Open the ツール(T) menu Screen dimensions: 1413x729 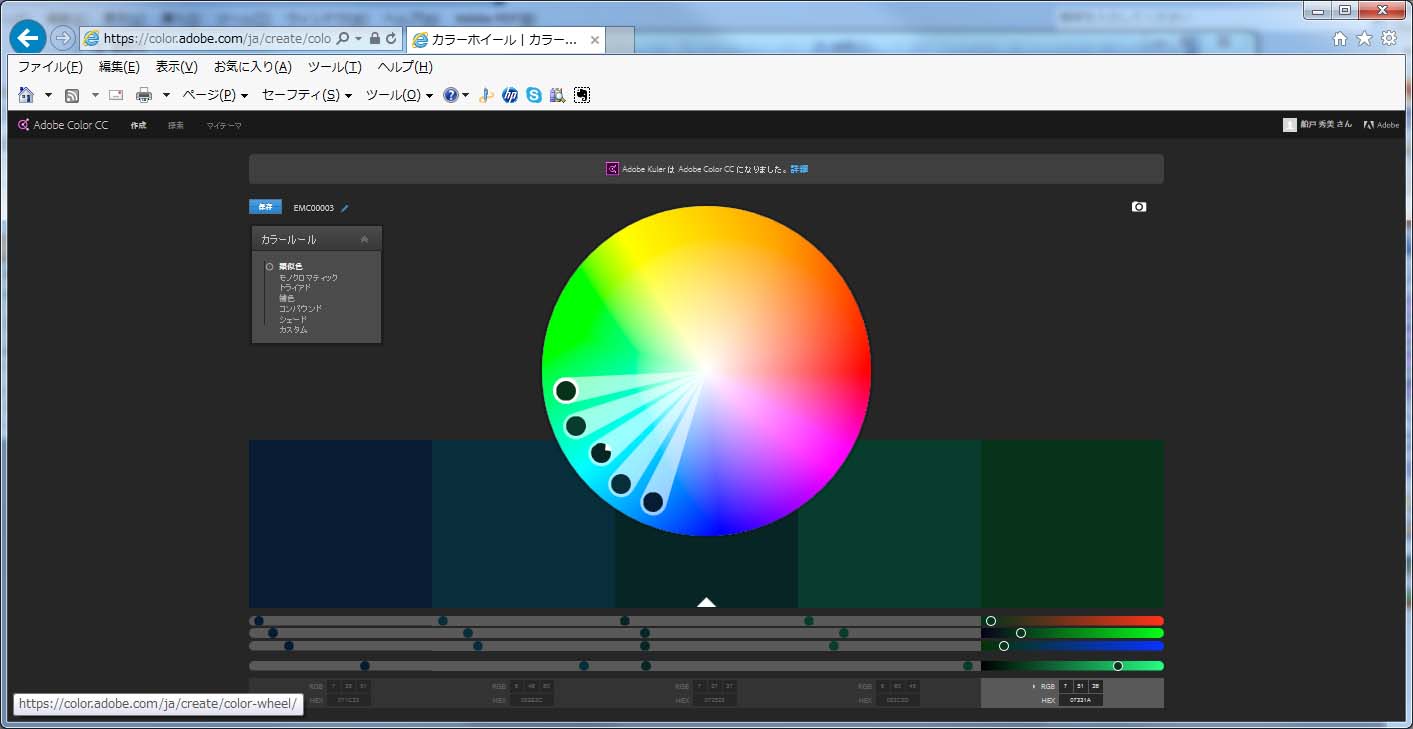point(334,67)
